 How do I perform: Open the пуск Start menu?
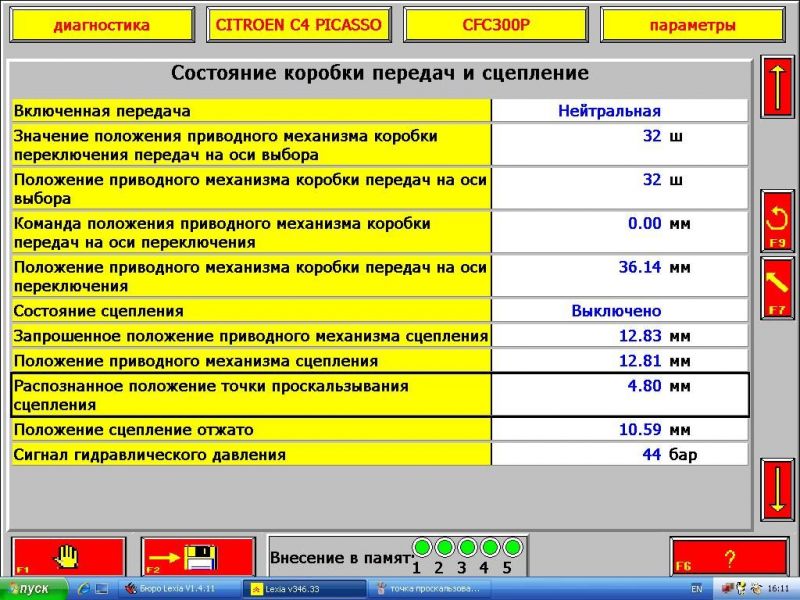pos(32,589)
